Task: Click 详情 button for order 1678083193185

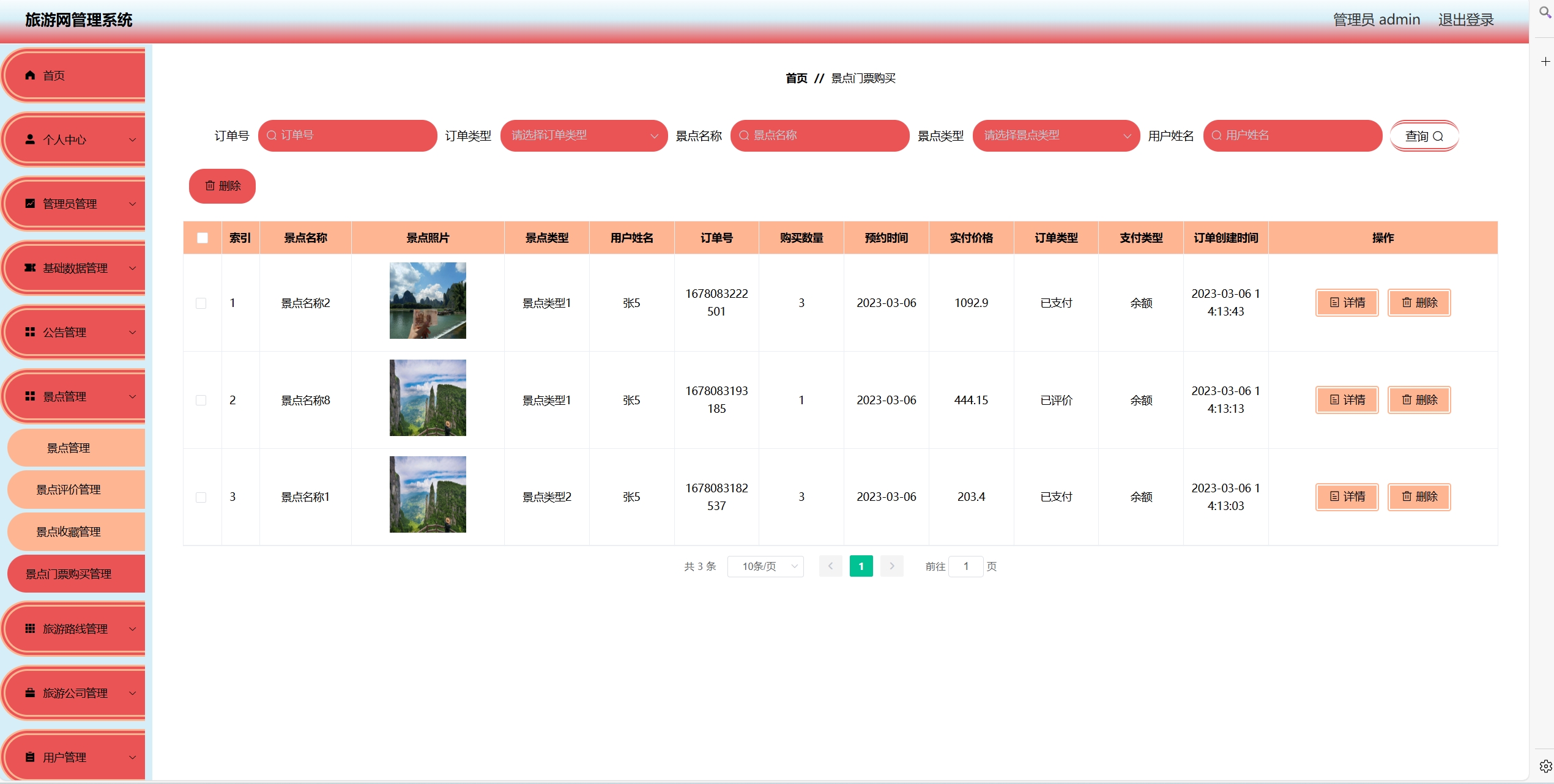Action: point(1347,400)
